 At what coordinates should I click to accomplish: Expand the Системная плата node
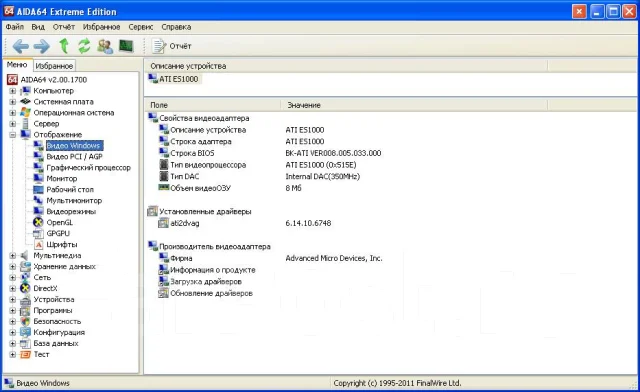(13, 102)
